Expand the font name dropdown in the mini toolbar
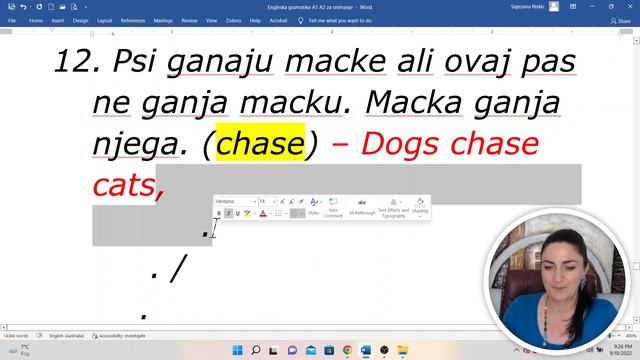Screen dimensions: 640x360 [255, 202]
